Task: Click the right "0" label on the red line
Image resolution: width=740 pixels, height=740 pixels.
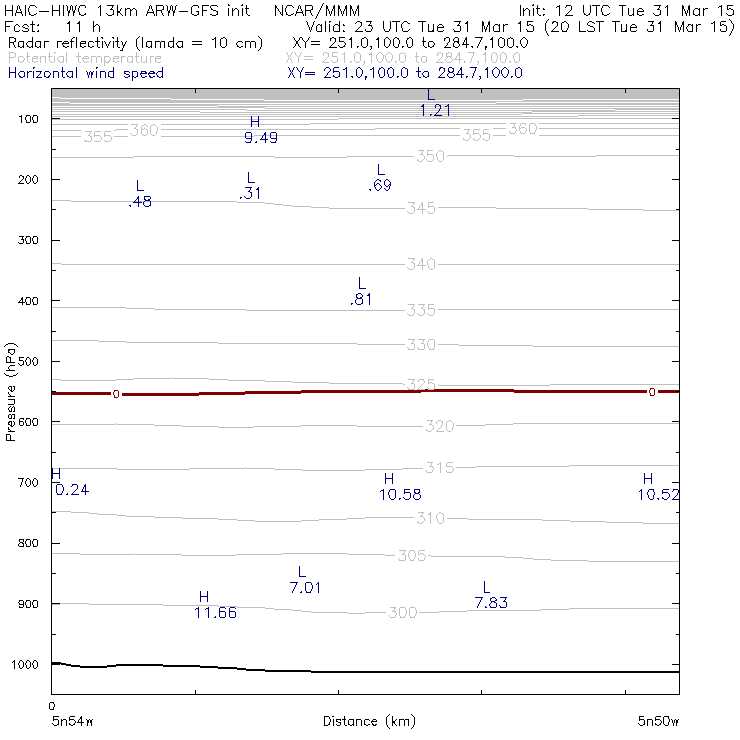Action: click(652, 392)
